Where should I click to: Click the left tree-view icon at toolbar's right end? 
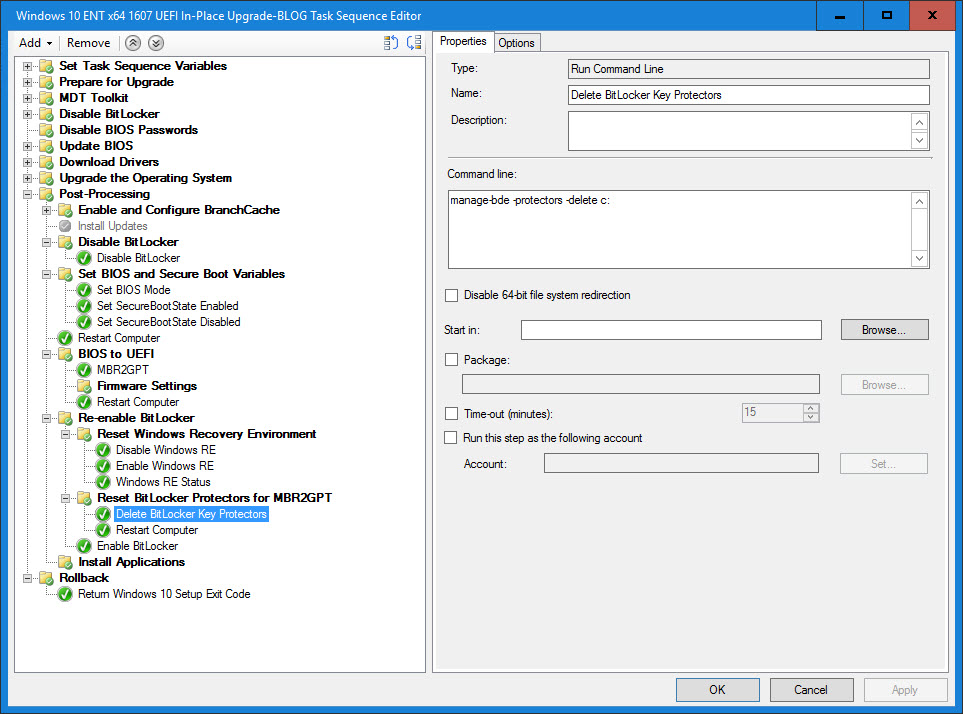click(391, 43)
